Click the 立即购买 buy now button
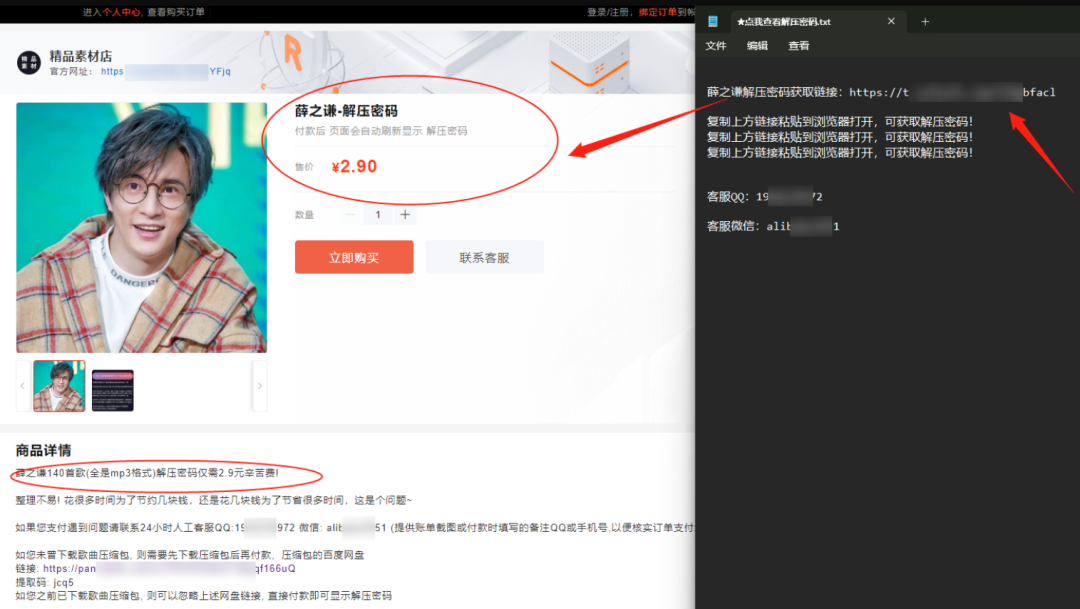This screenshot has height=609, width=1080. click(354, 257)
